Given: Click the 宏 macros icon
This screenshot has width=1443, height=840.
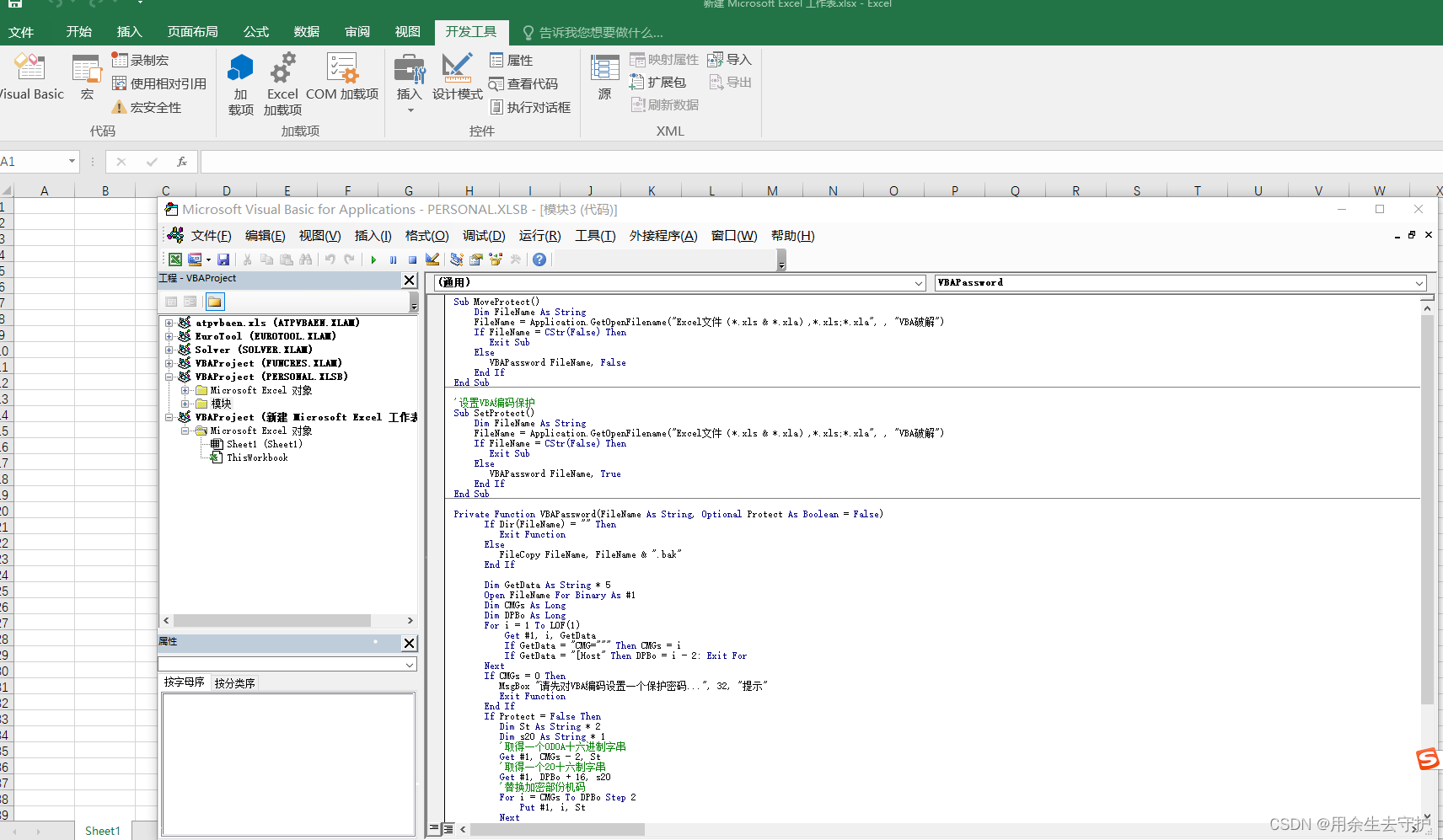Looking at the screenshot, I should click(x=87, y=77).
